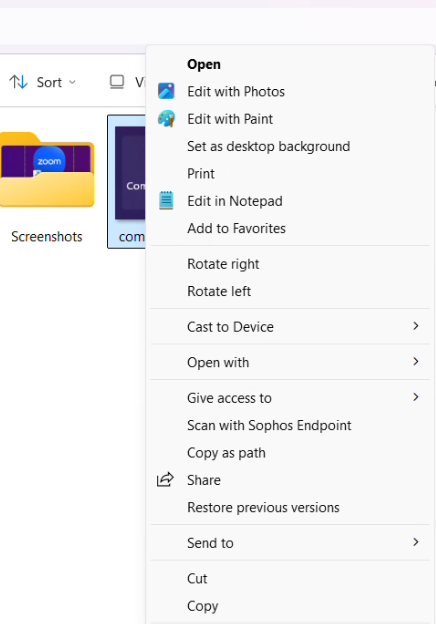436x624 pixels.
Task: Expand the Cast to Device submenu arrow
Action: (x=416, y=326)
